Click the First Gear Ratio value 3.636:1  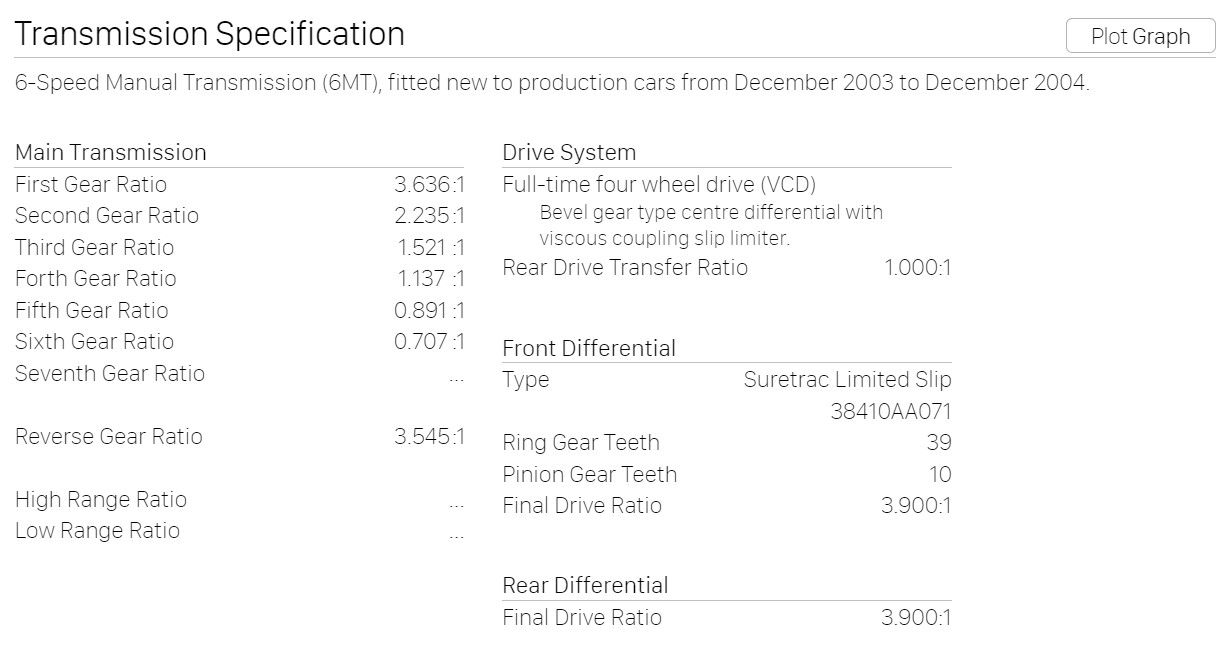(429, 184)
